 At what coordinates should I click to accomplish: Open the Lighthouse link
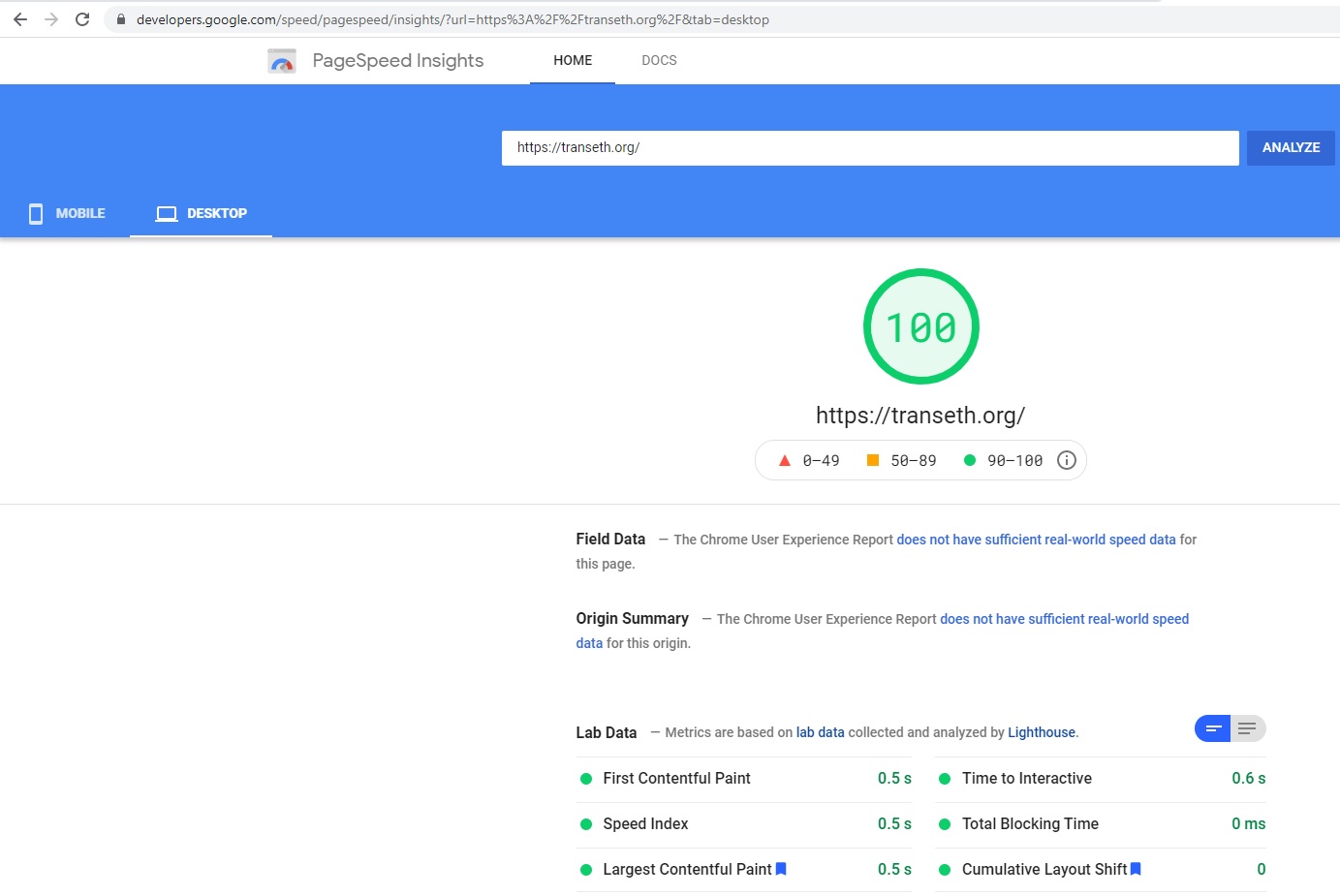click(x=1042, y=732)
